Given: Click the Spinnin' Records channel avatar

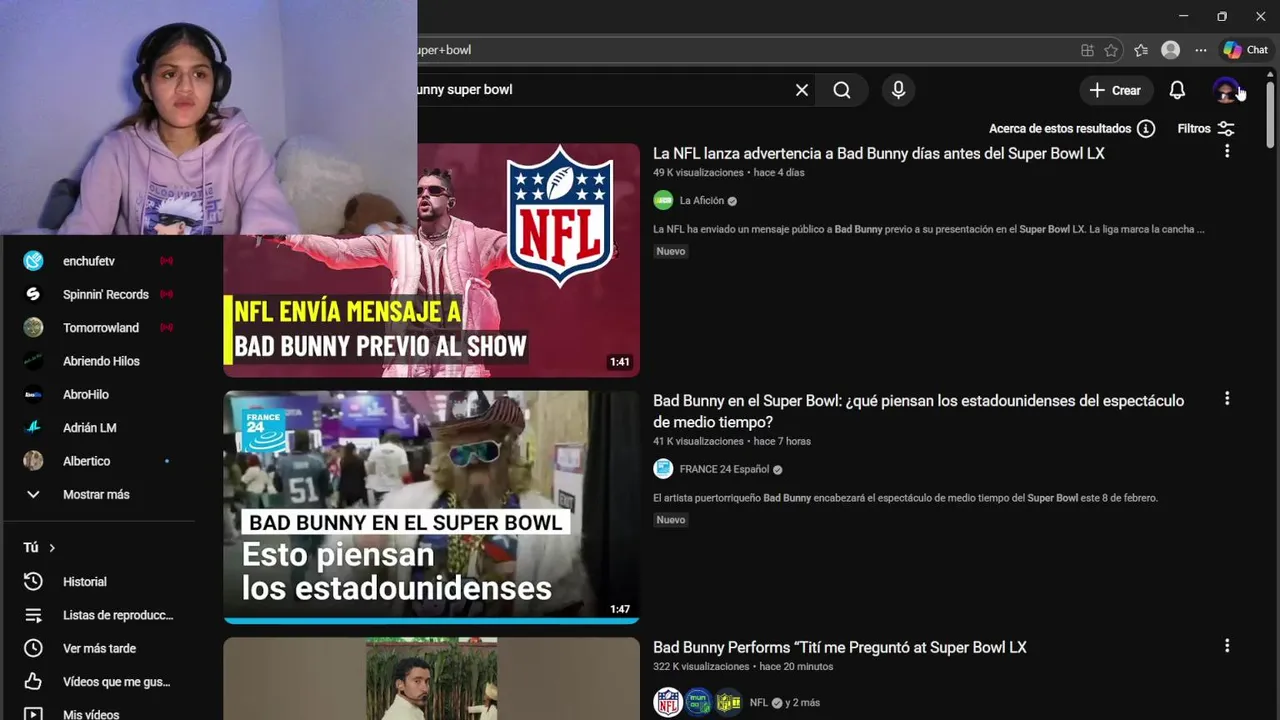Looking at the screenshot, I should [33, 294].
